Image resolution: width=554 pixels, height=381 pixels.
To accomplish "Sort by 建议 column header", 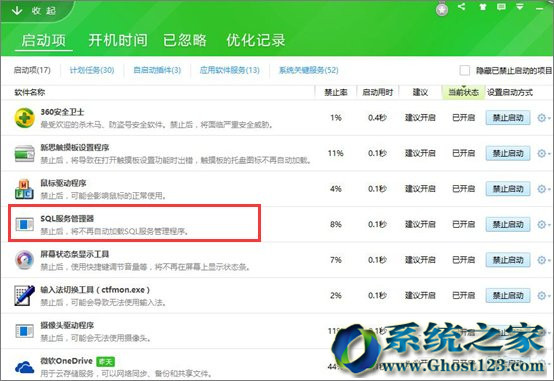I will click(420, 92).
